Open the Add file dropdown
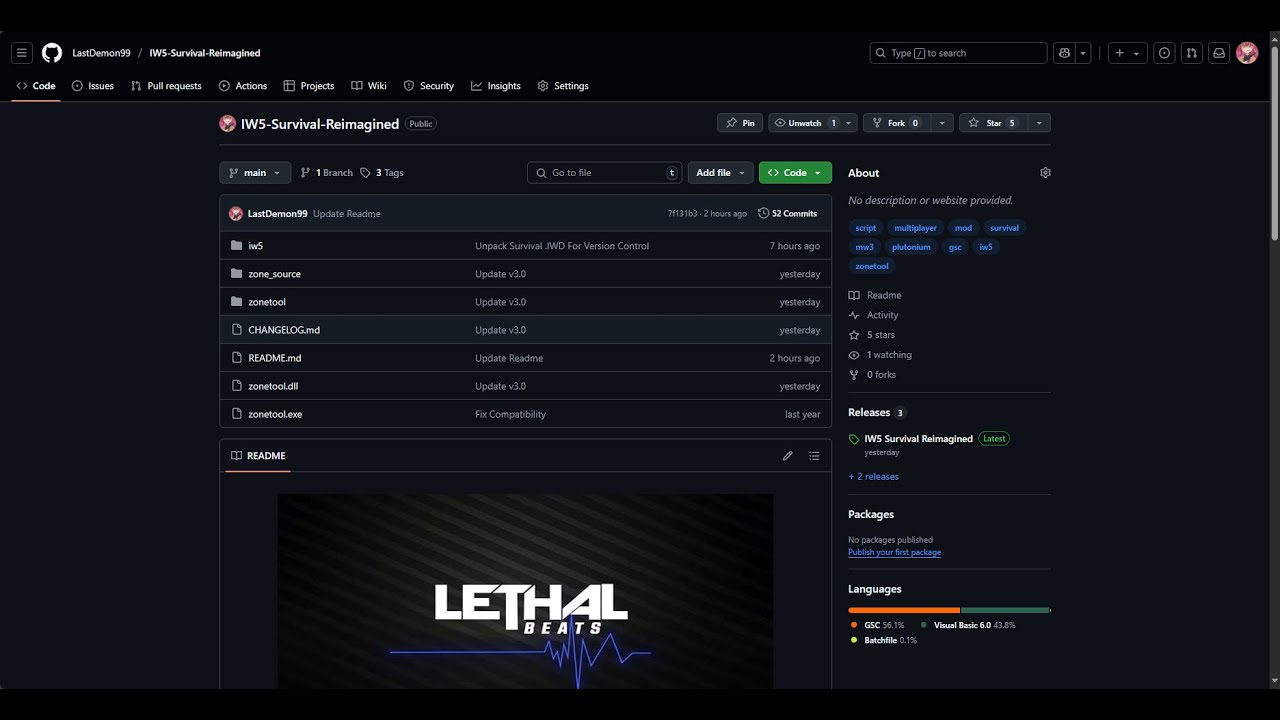 720,173
